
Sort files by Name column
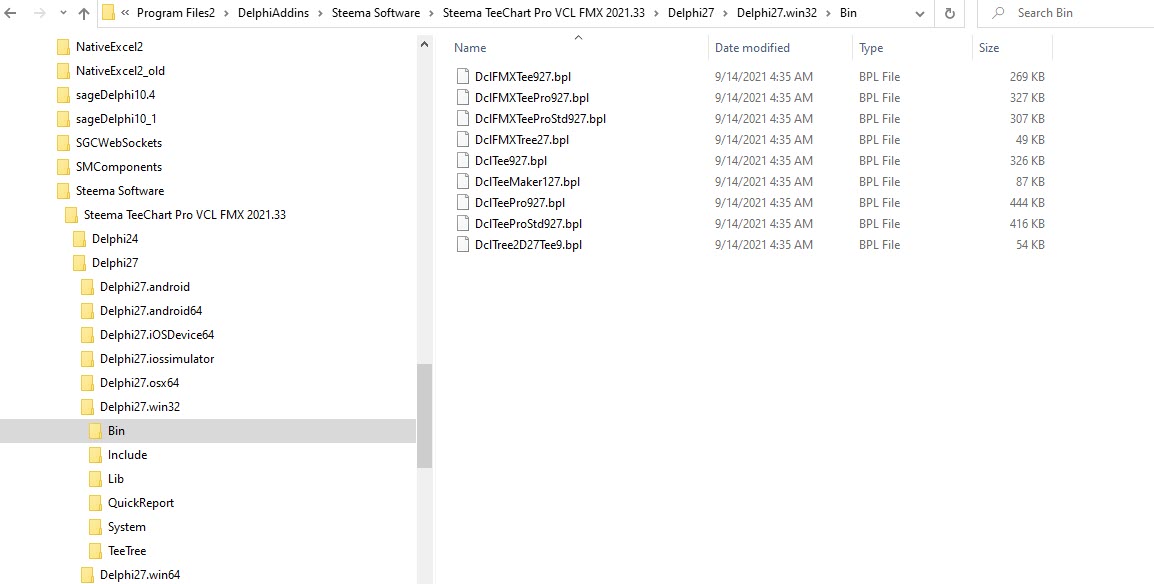pyautogui.click(x=470, y=48)
